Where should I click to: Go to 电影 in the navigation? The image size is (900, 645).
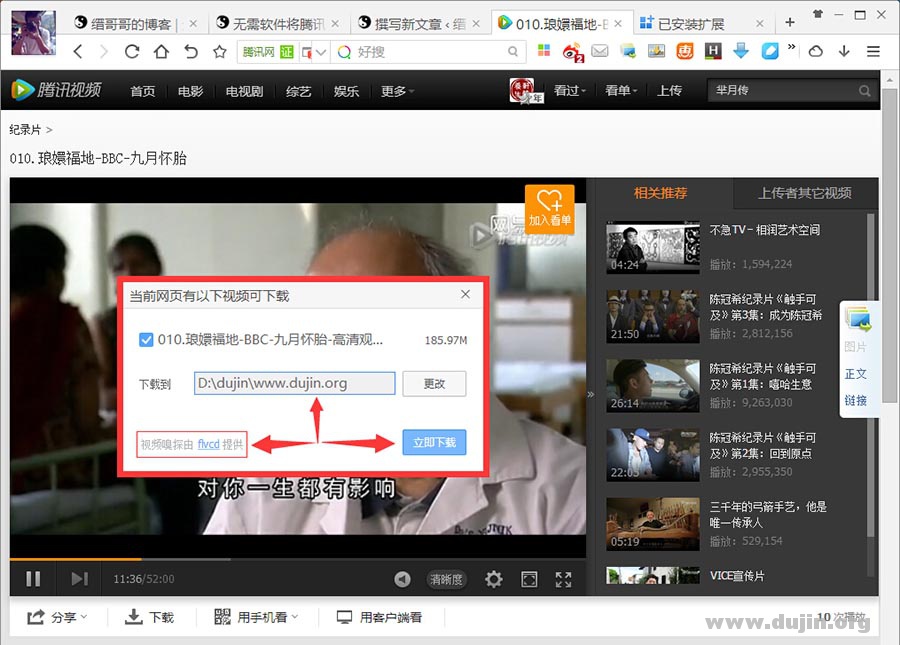tap(190, 91)
